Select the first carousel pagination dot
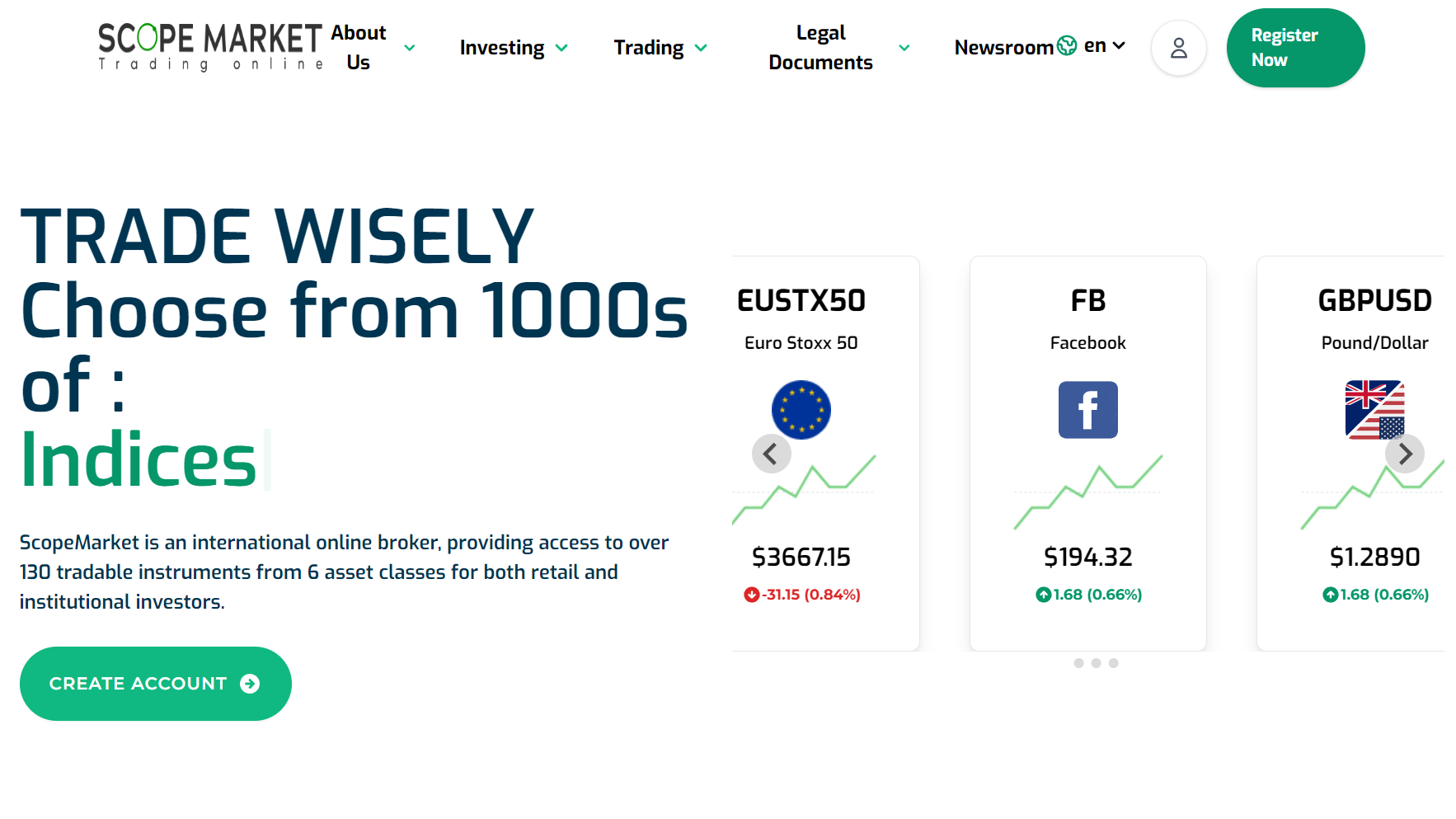This screenshot has width=1456, height=819. 1078,663
